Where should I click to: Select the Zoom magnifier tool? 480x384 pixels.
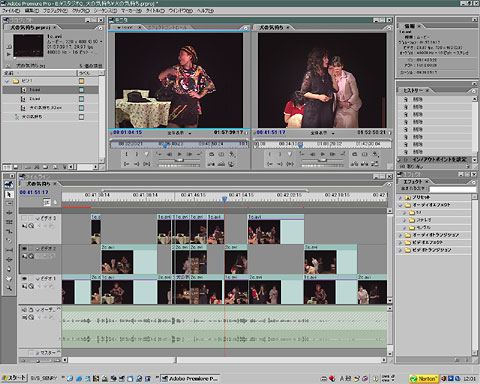point(9,288)
